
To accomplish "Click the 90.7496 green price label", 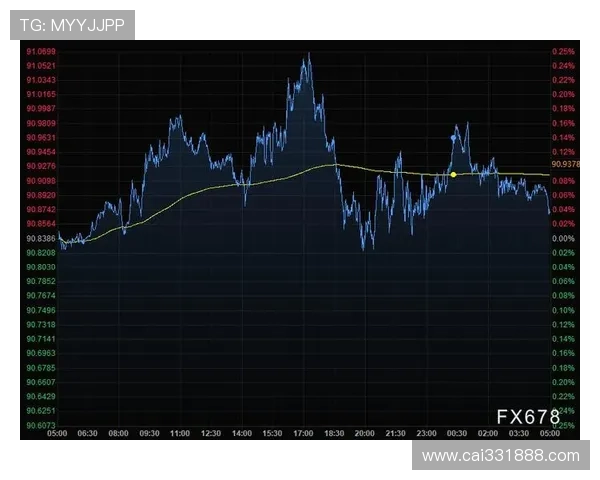I will coord(41,310).
